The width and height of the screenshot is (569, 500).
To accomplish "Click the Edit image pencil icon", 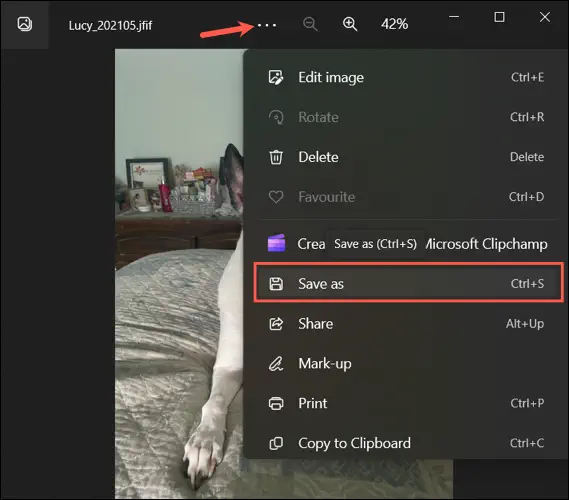I will tap(276, 77).
